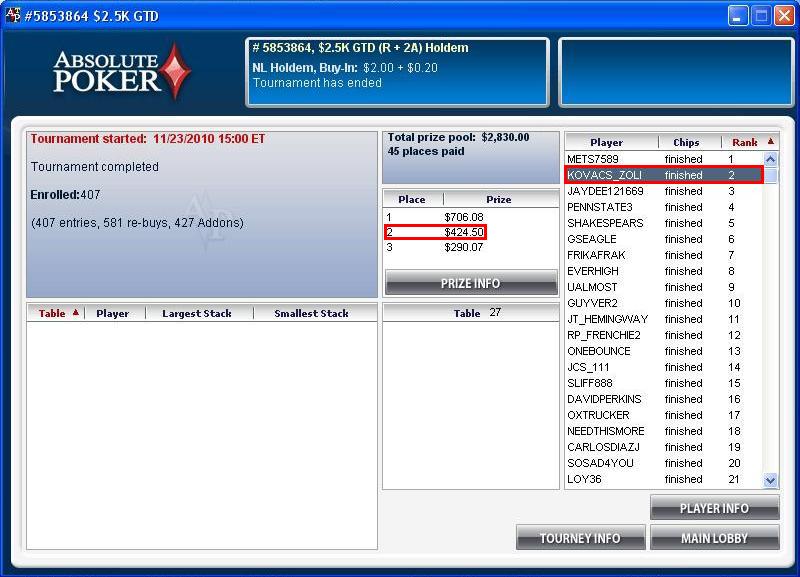Select player ONEBOUNCE

pyautogui.click(x=664, y=351)
